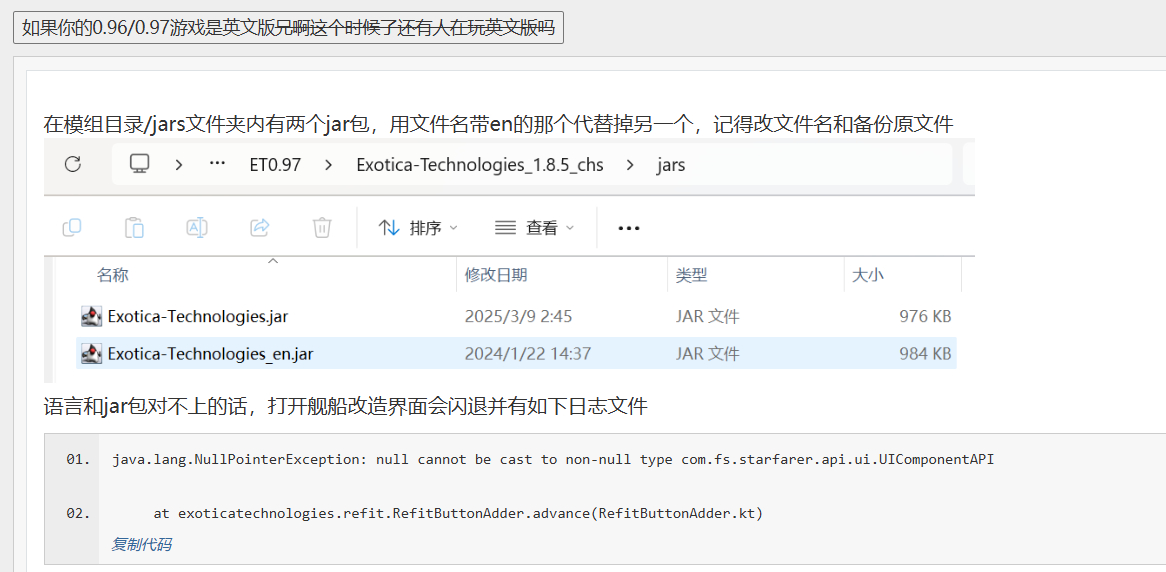Screen dimensions: 1166x572
Task: Click the 修改日期 column header
Action: pos(496,275)
